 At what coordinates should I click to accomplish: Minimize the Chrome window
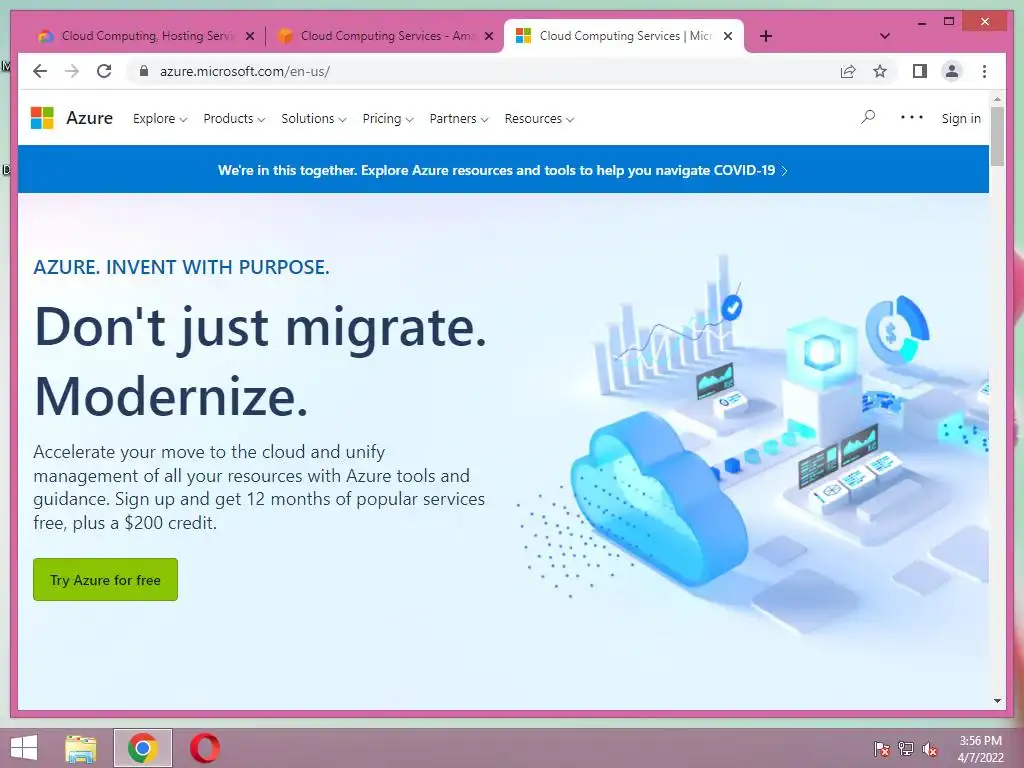coord(921,22)
